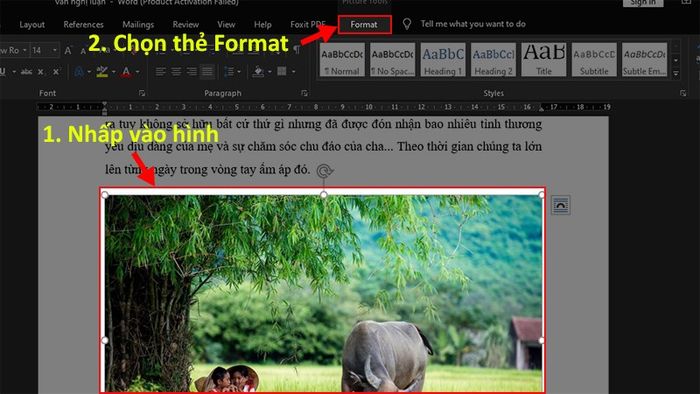Justify the paragraph text

coord(207,71)
